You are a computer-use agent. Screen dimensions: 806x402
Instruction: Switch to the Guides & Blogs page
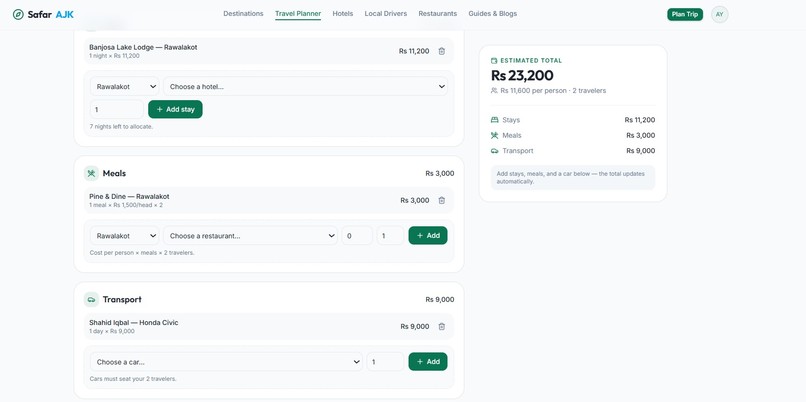tap(492, 14)
